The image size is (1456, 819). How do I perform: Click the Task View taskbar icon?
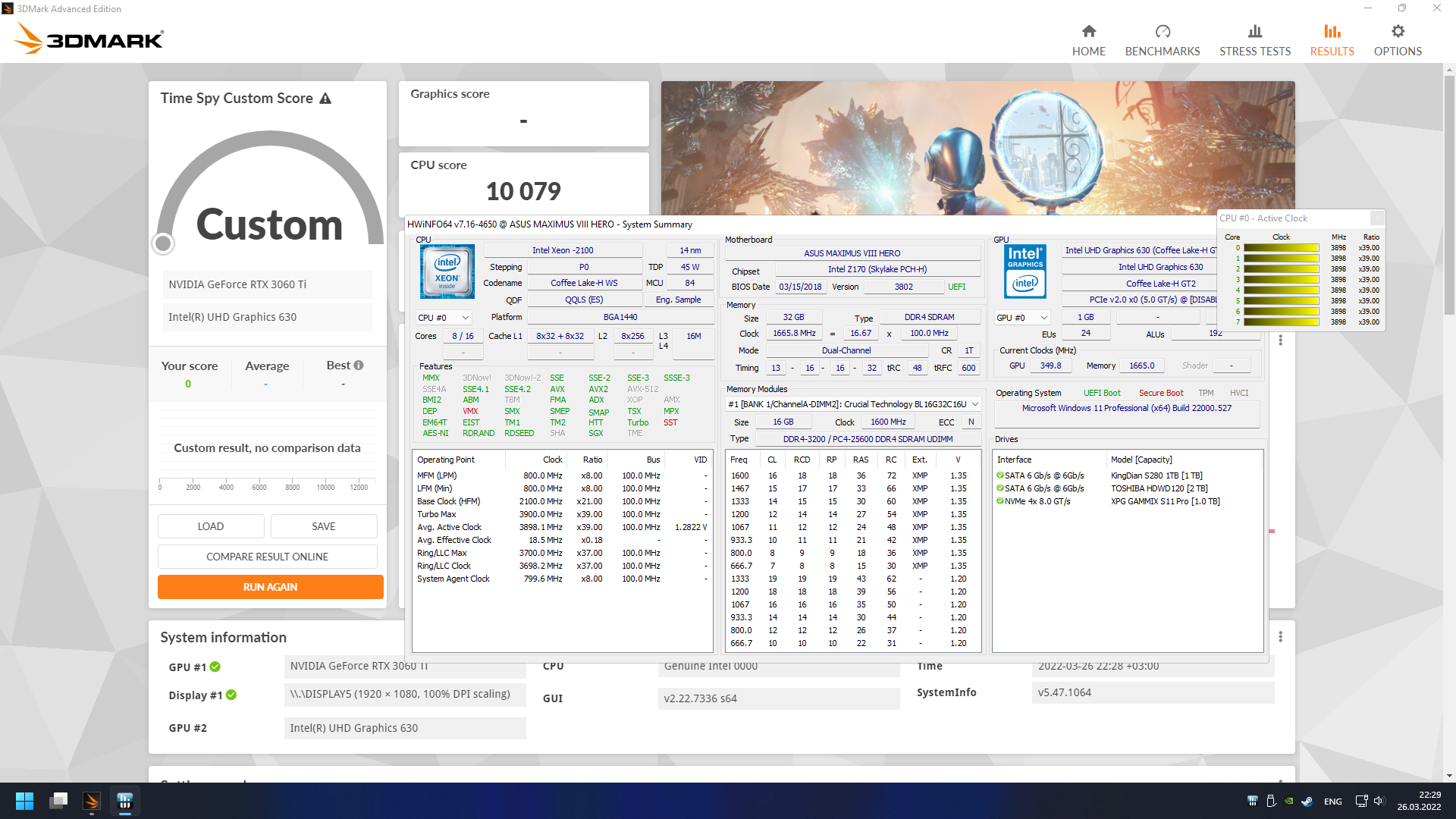(58, 801)
